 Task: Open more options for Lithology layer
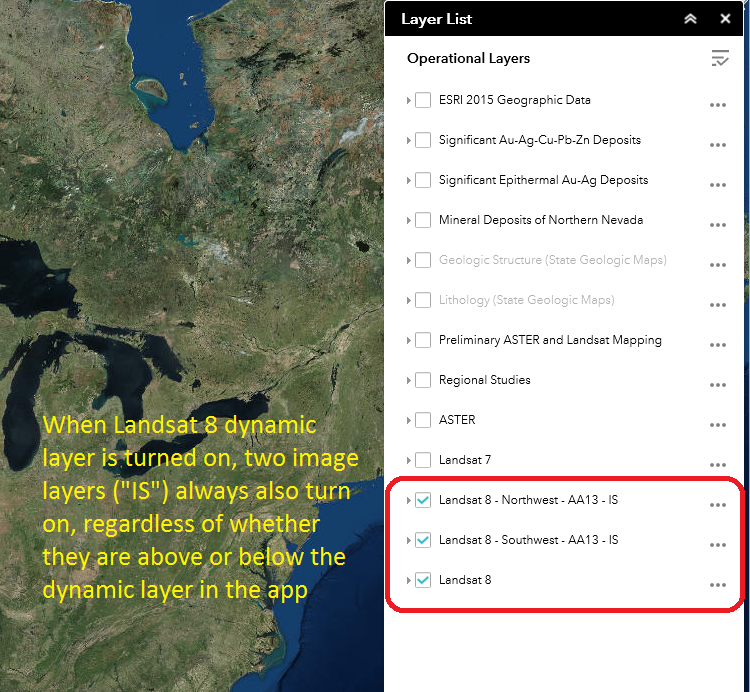pos(718,305)
